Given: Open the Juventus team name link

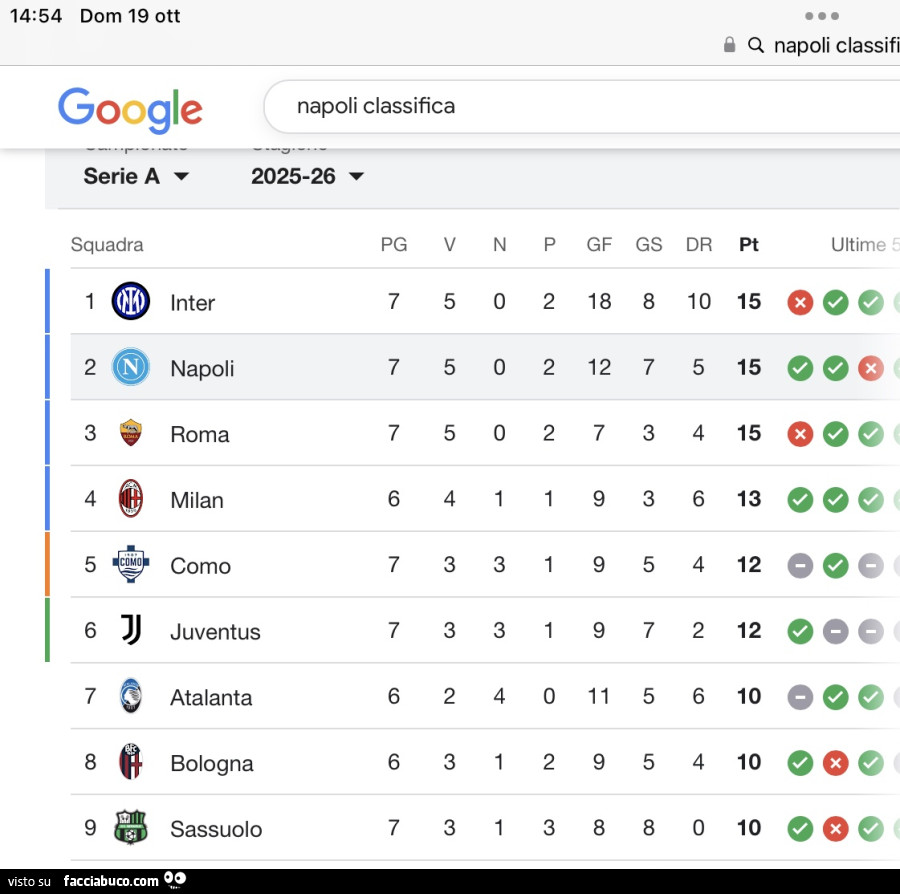Looking at the screenshot, I should 215,631.
